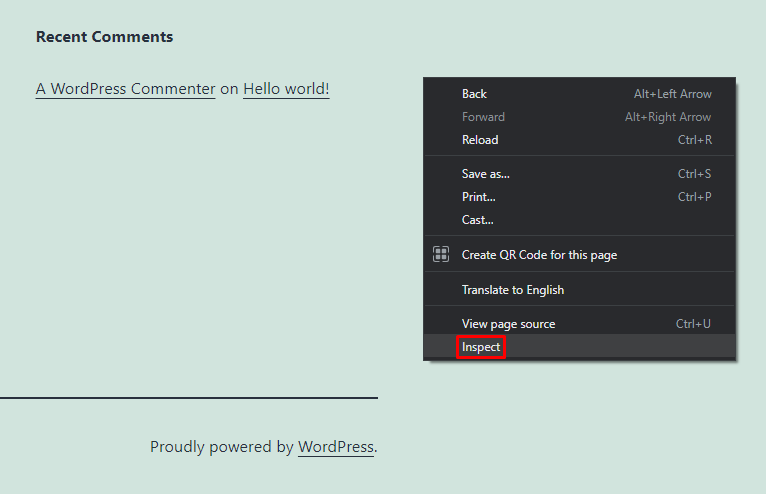Screen dimensions: 766x494
Task: Launch Inspect from the context menu
Action: point(481,347)
